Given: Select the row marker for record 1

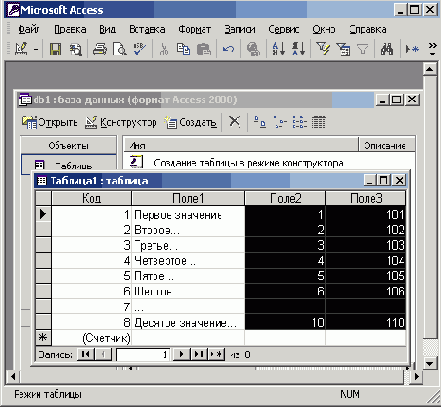Looking at the screenshot, I should tap(43, 214).
